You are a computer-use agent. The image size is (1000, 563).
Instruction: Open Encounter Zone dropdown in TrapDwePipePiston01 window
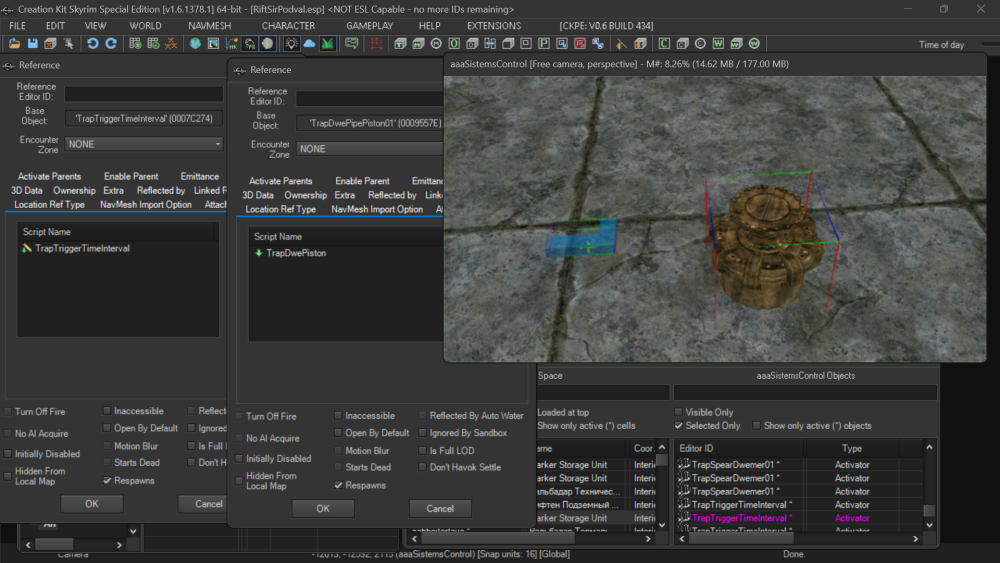[x=369, y=149]
